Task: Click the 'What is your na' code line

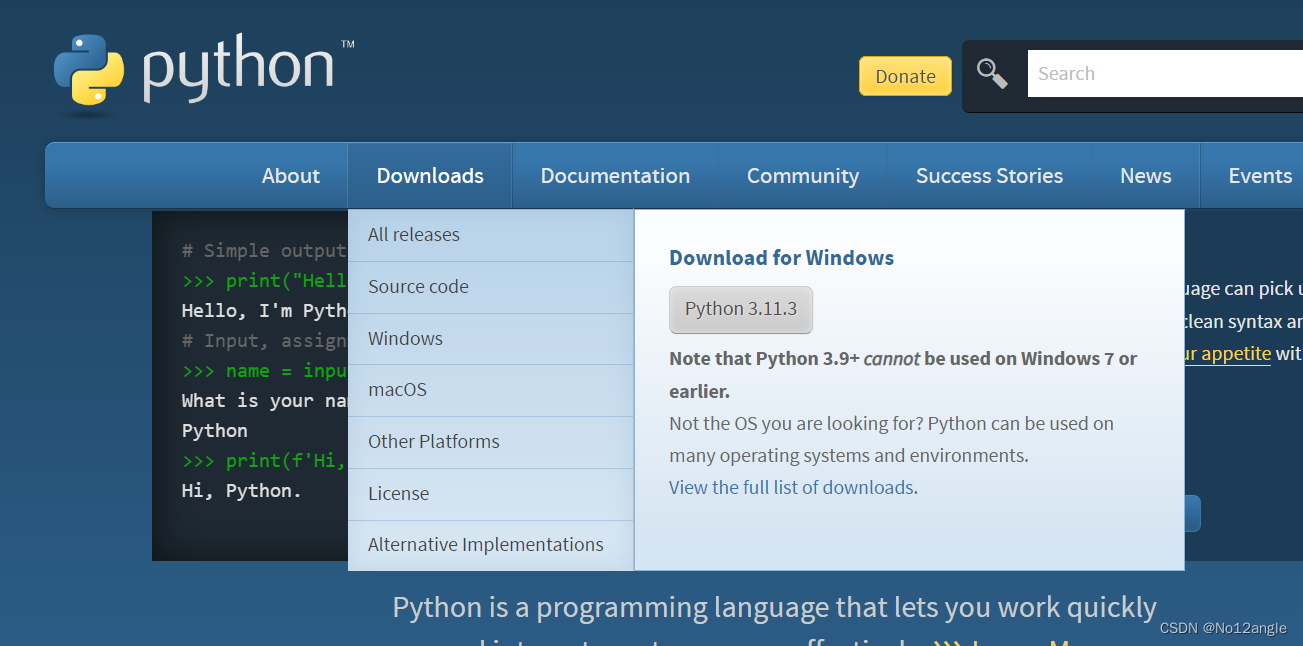Action: pos(264,401)
